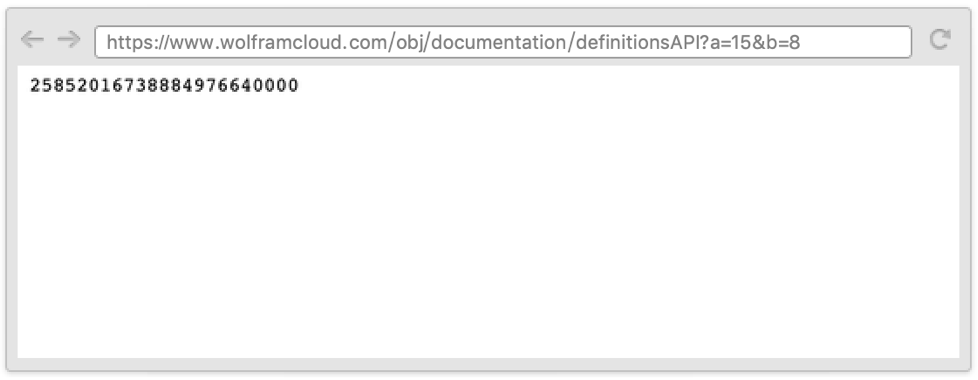Viewport: 978px width, 380px height.
Task: Click empty space after b=8 in address bar
Action: [x=855, y=42]
